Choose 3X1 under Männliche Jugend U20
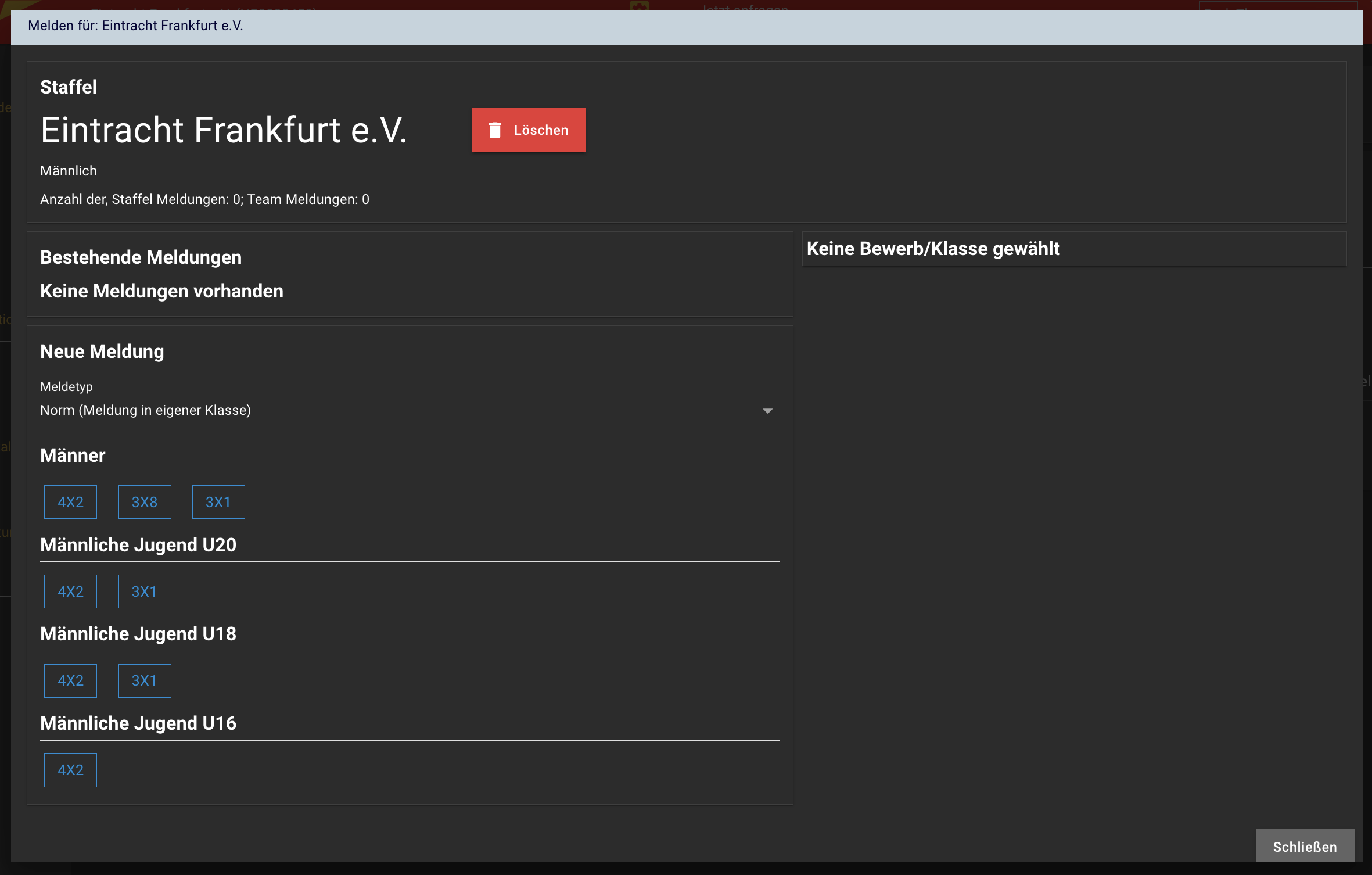This screenshot has height=875, width=1372. (145, 591)
